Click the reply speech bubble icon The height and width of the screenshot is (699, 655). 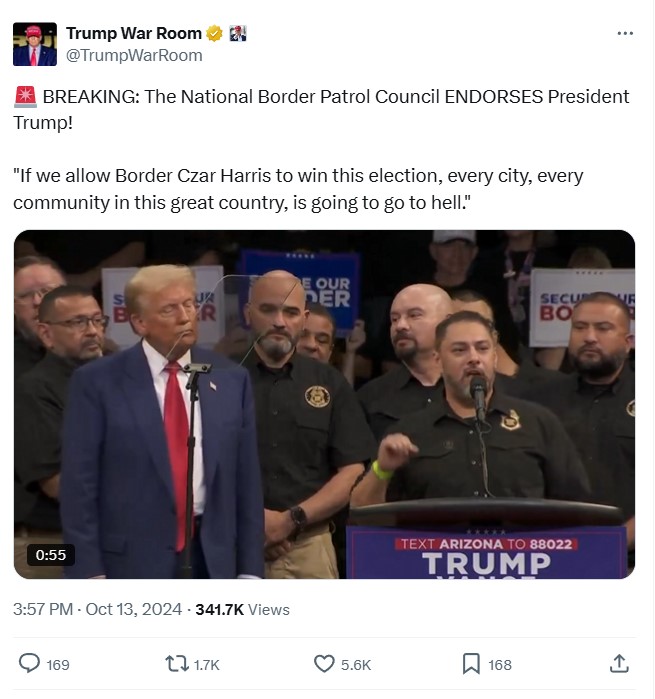[29, 663]
